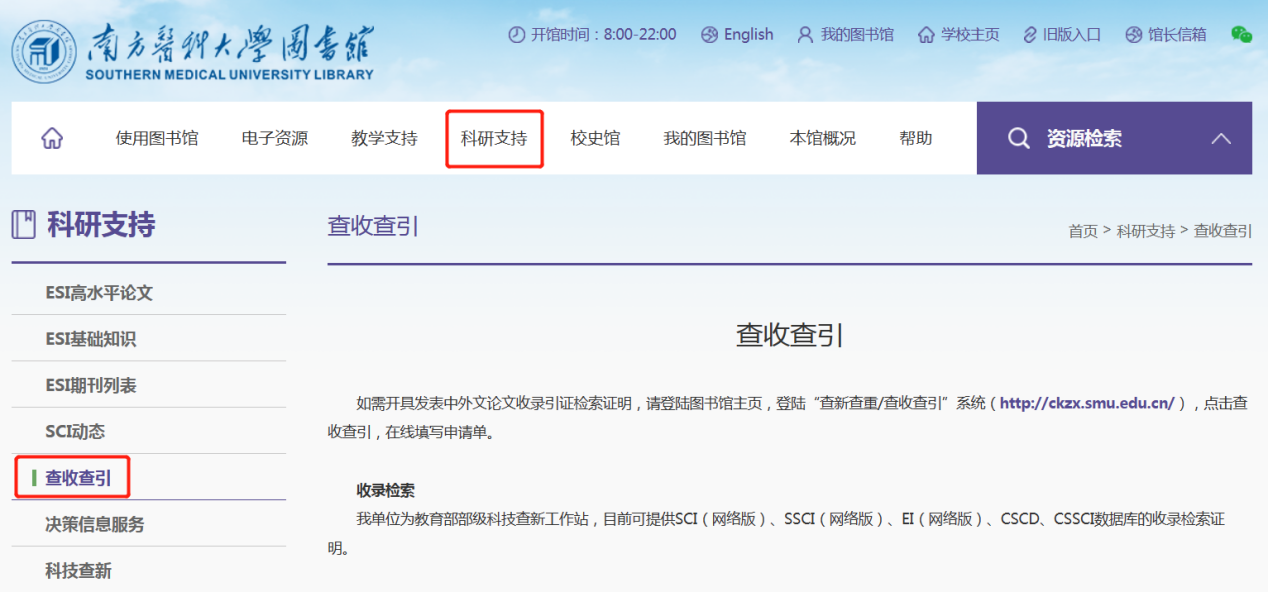Collapse the 资源检索 panel with the chevron

[1221, 139]
